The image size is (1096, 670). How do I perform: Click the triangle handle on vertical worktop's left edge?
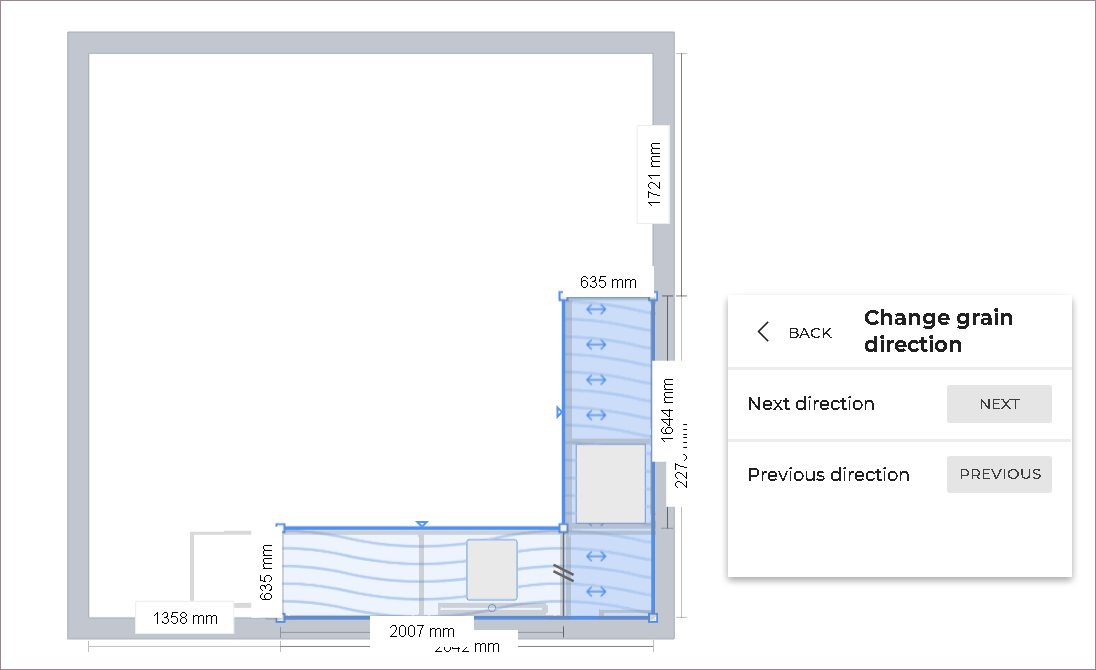(x=560, y=412)
